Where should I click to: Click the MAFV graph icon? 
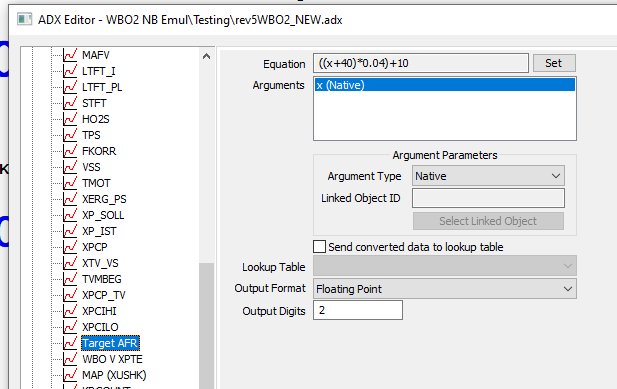(70, 55)
